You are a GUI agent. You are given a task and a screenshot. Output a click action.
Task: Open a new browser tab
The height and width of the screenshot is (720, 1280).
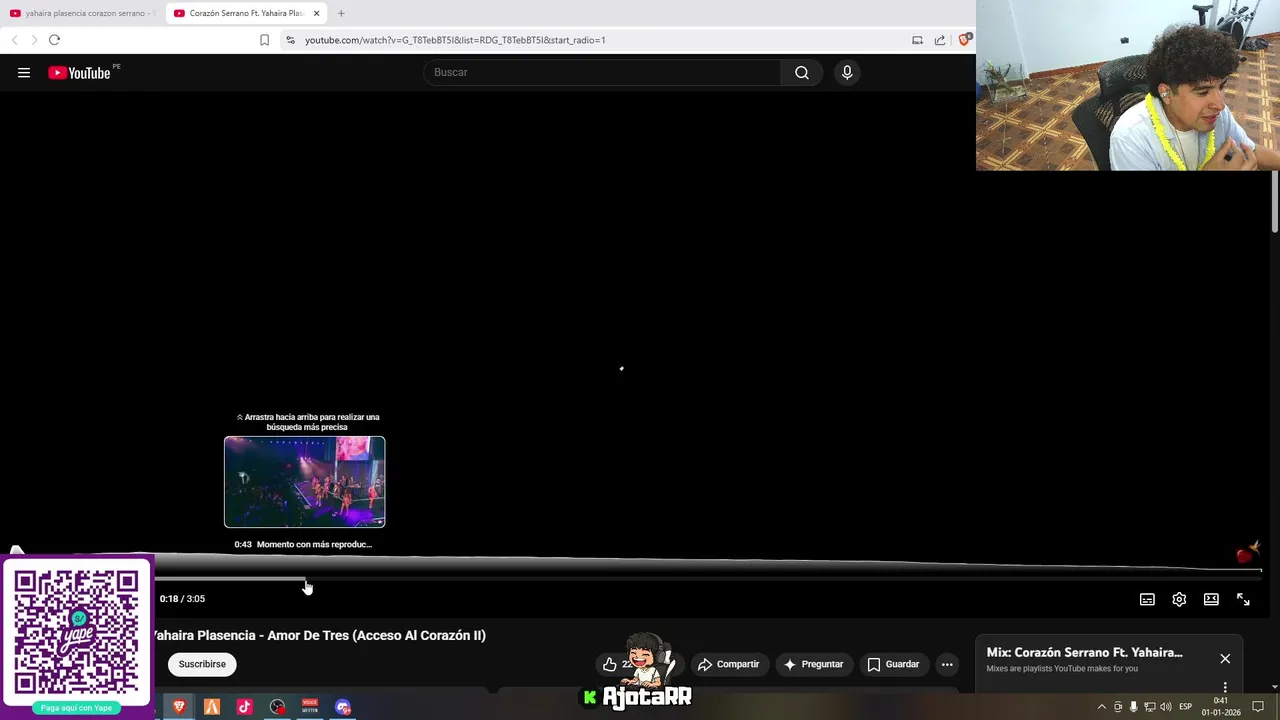click(x=341, y=13)
